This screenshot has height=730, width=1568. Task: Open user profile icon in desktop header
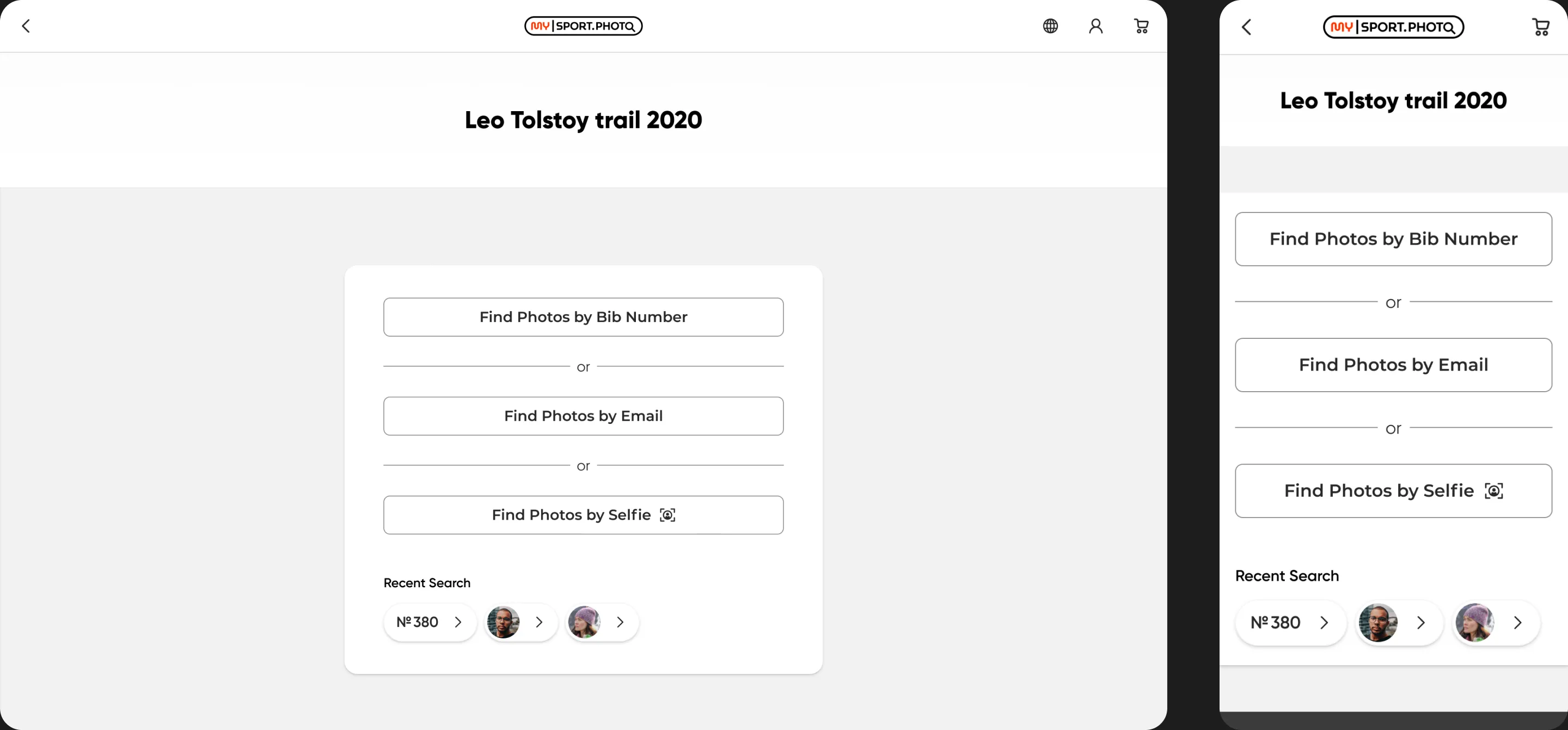[1095, 26]
